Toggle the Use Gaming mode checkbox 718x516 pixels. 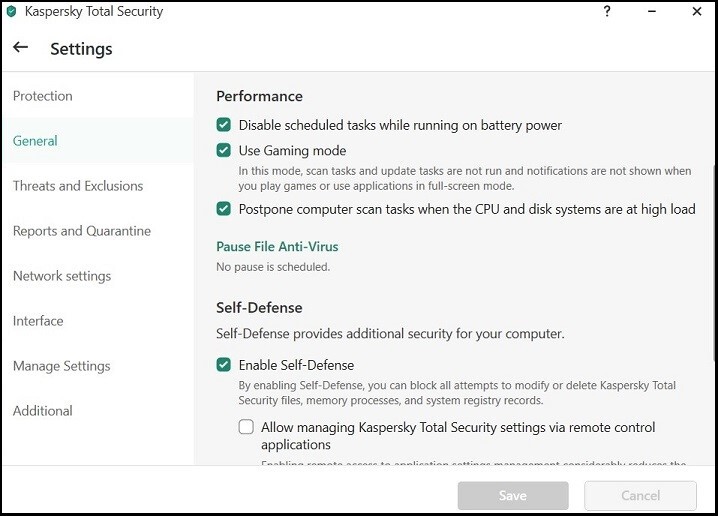[224, 151]
